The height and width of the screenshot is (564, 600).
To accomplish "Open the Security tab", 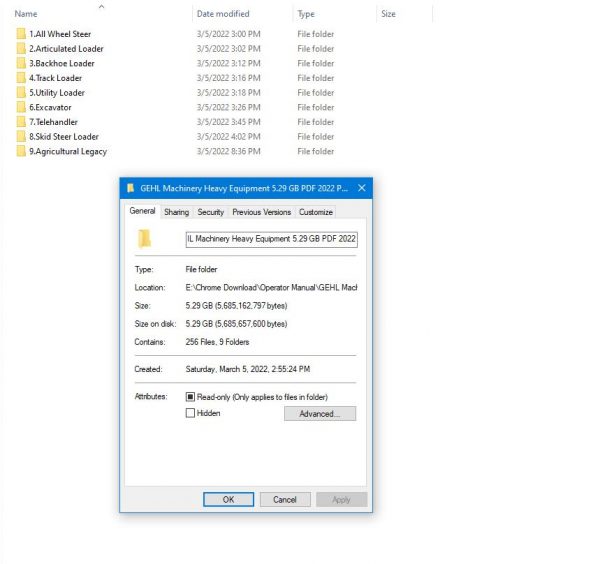I will (210, 212).
